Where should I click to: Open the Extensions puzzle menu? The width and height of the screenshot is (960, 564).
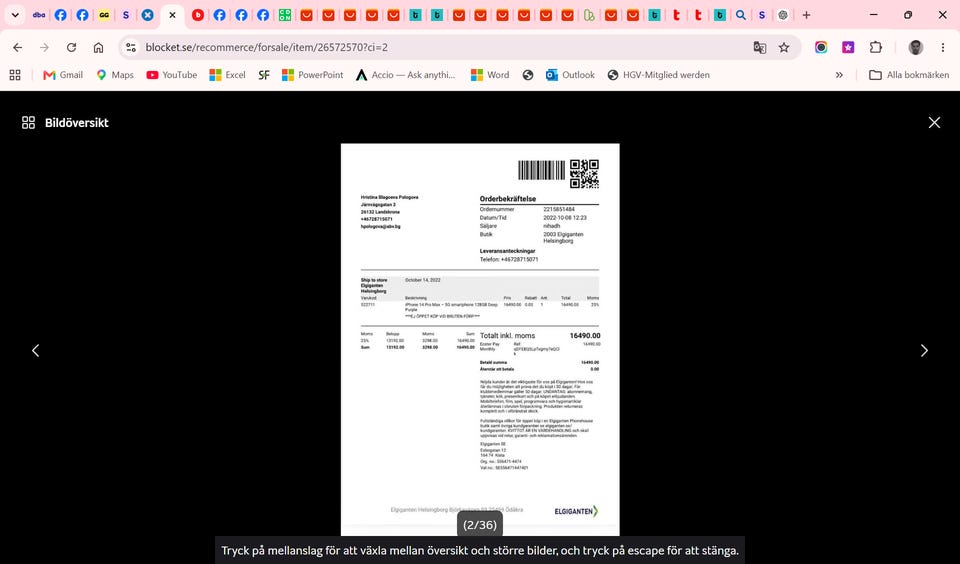pyautogui.click(x=876, y=47)
